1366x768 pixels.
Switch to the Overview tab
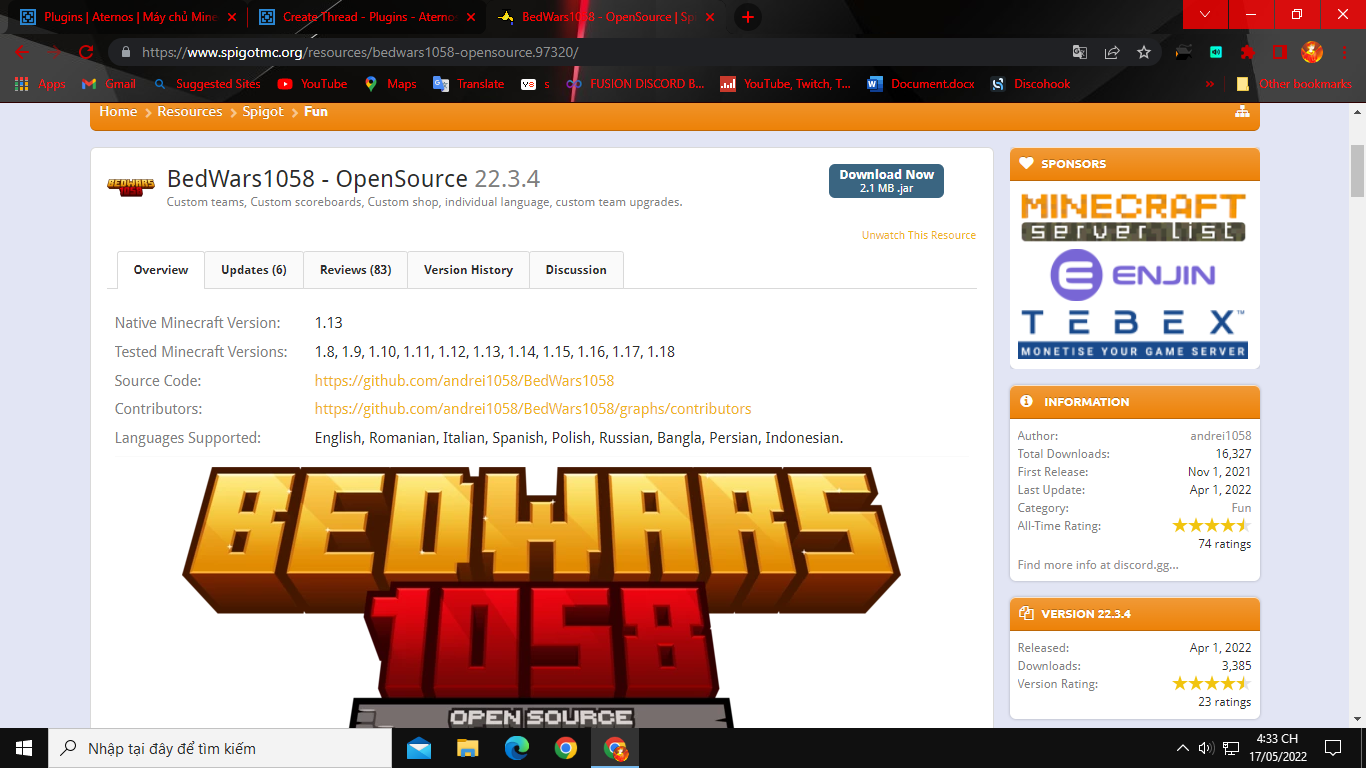161,270
